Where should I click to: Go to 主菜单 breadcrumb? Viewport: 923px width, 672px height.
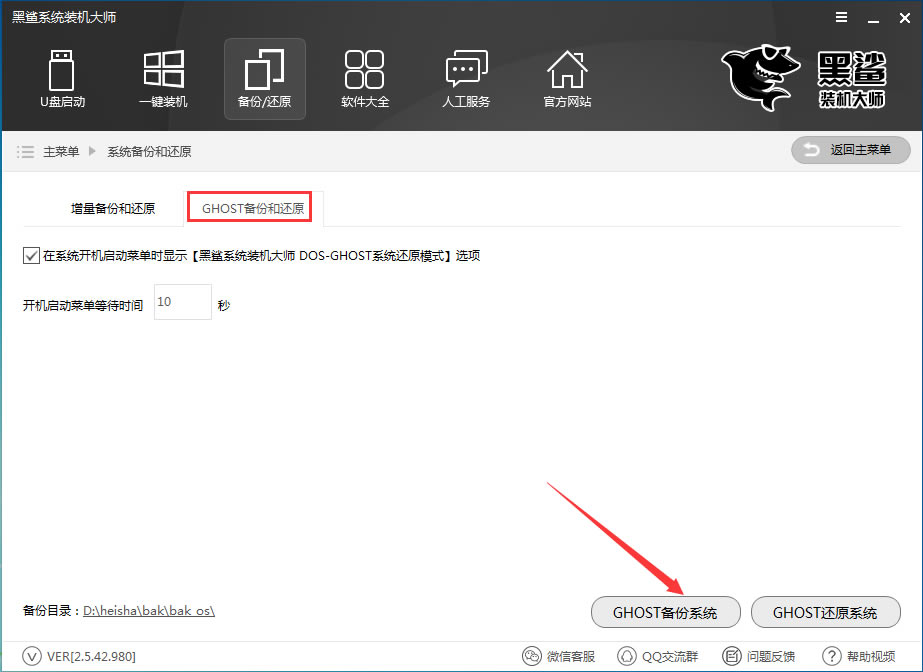[61, 152]
